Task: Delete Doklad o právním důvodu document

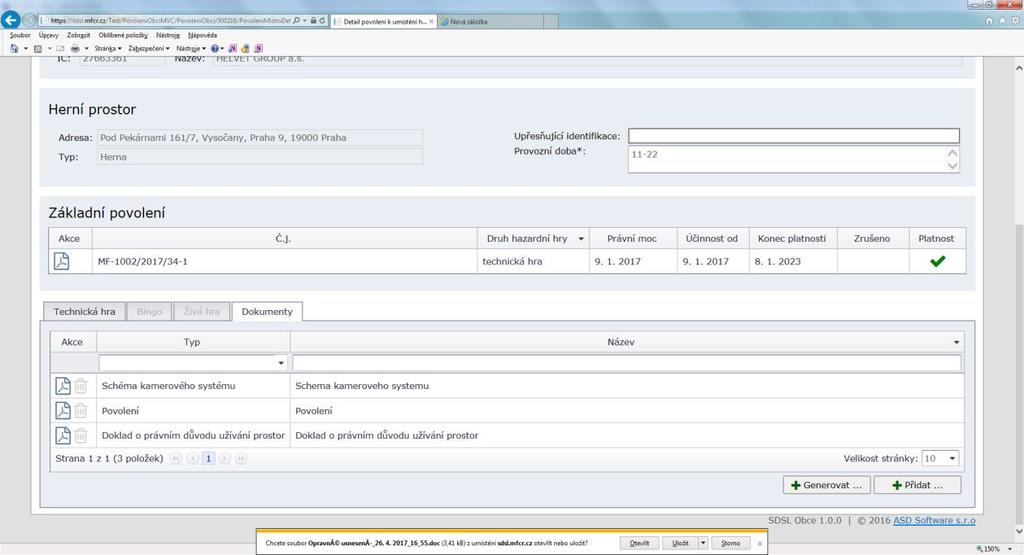Action: click(80, 435)
